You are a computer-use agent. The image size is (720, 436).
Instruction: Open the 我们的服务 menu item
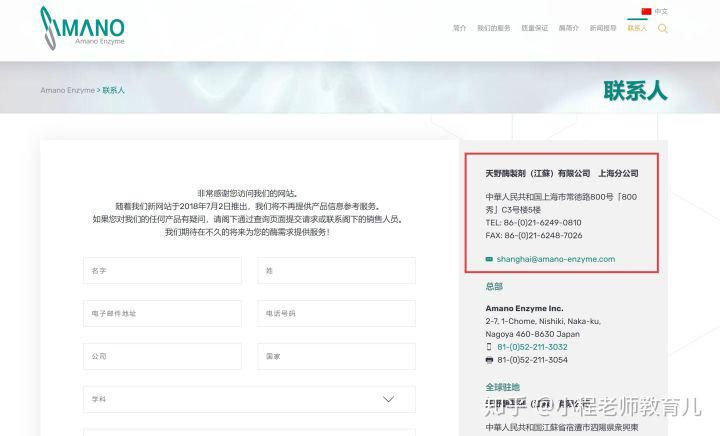pyautogui.click(x=494, y=28)
